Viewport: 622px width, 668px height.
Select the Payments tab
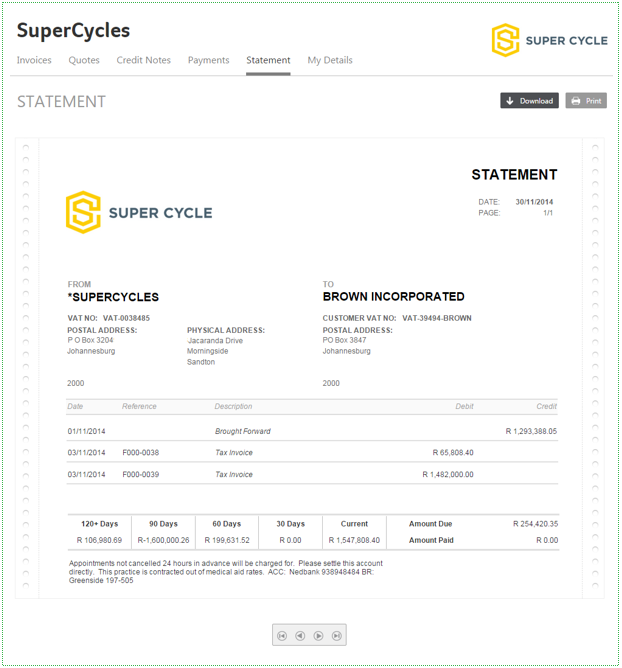coord(209,60)
